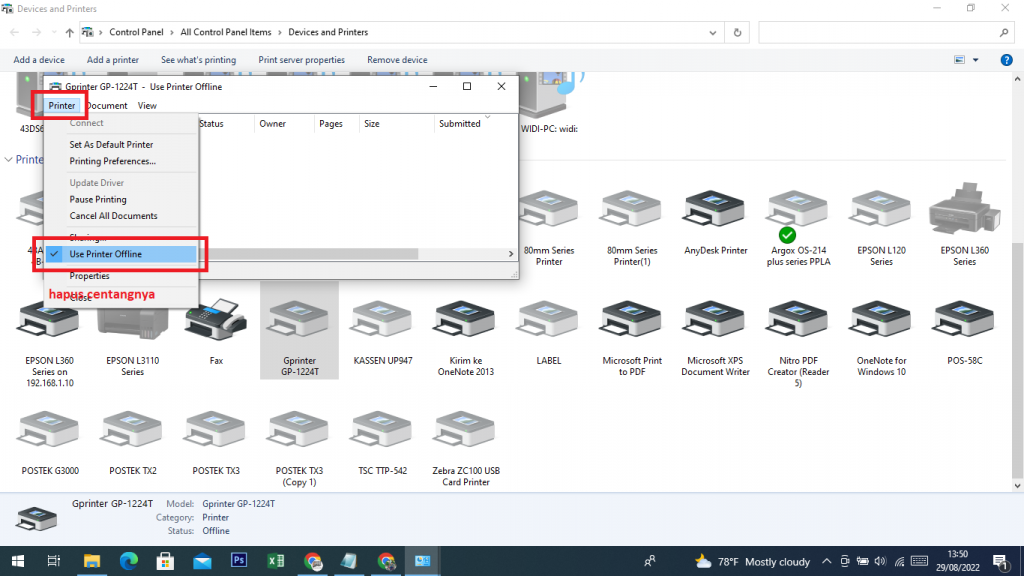Select the EPSON L360 Series printer
This screenshot has height=576, width=1024.
pyautogui.click(x=964, y=225)
